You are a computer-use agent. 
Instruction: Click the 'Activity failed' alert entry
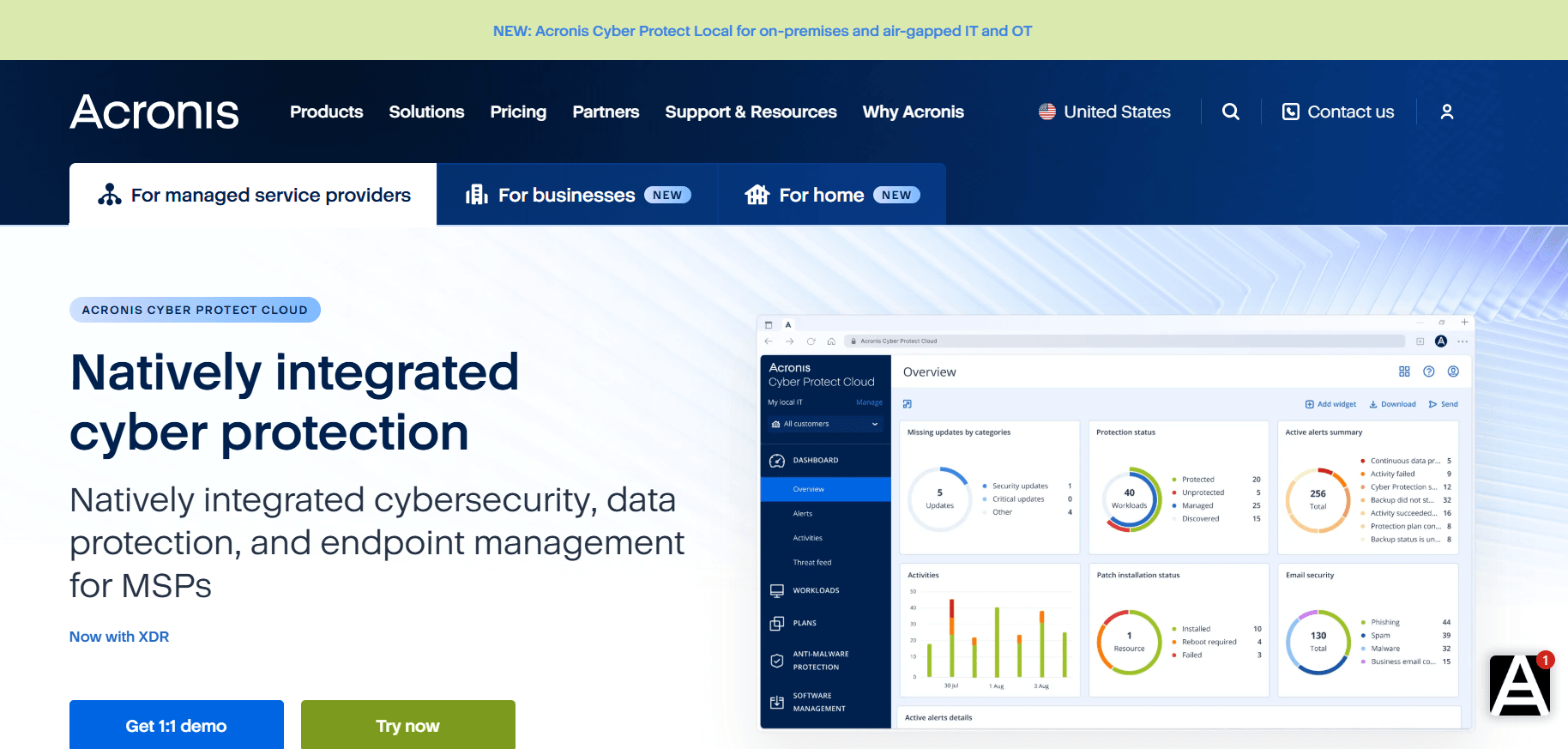(x=1393, y=474)
